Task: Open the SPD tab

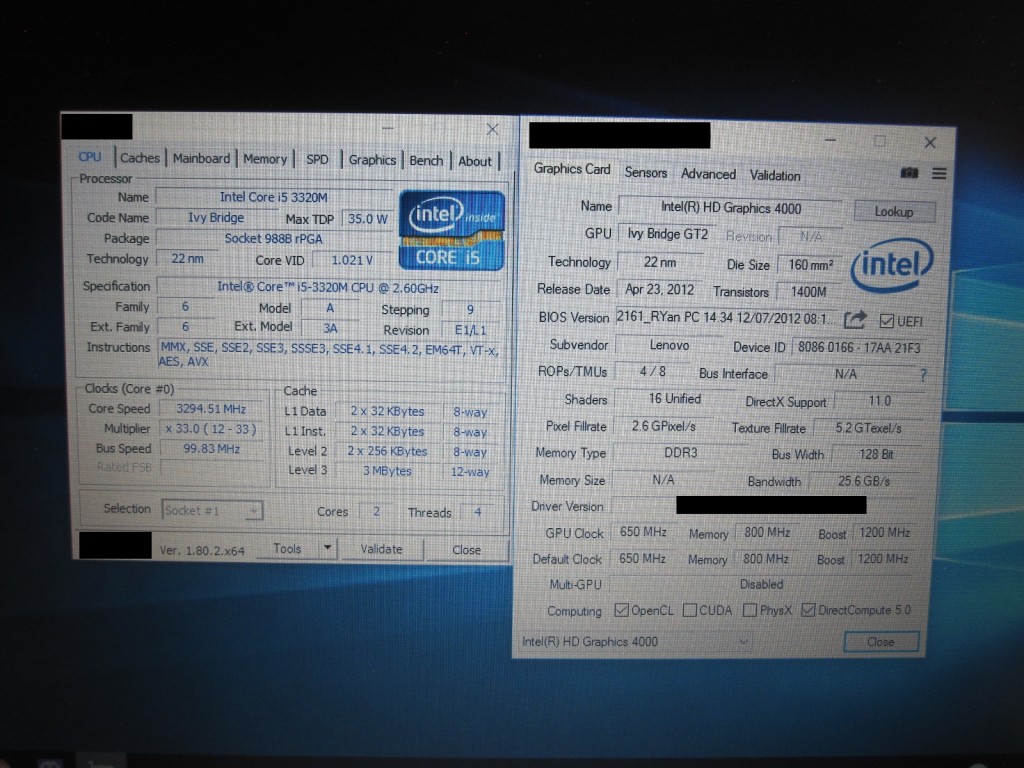Action: pyautogui.click(x=317, y=159)
